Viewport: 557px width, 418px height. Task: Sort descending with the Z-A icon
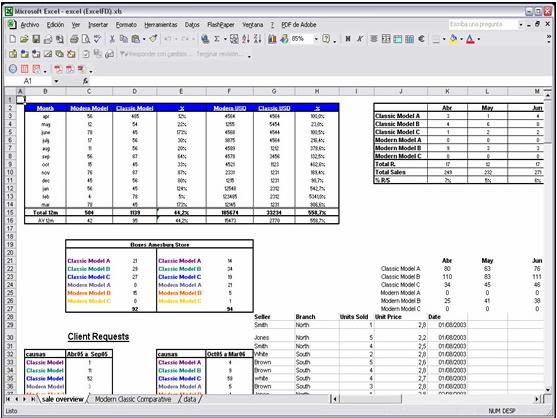pos(258,39)
